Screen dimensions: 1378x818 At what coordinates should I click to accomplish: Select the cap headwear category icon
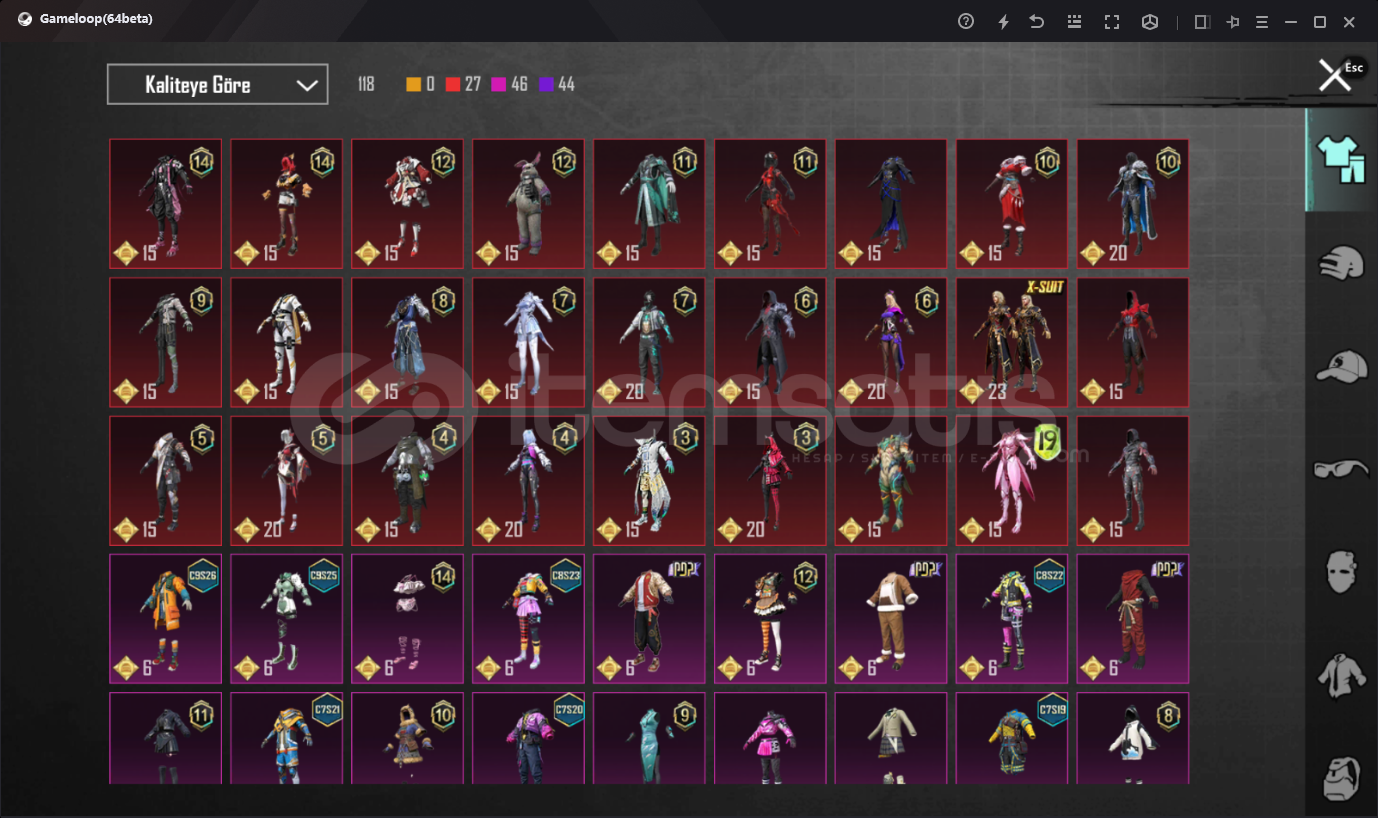1341,366
